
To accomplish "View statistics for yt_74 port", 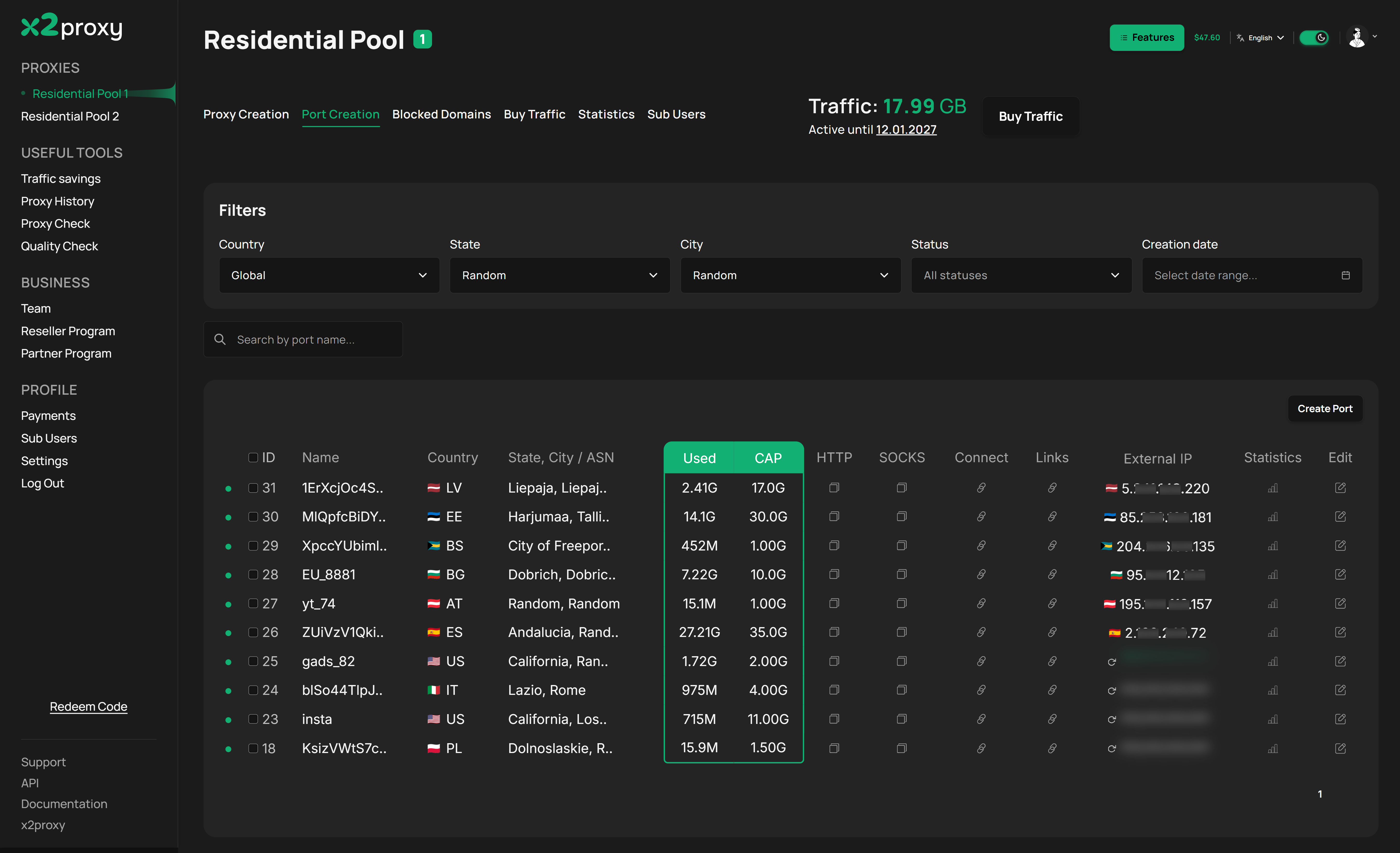I will [1273, 603].
